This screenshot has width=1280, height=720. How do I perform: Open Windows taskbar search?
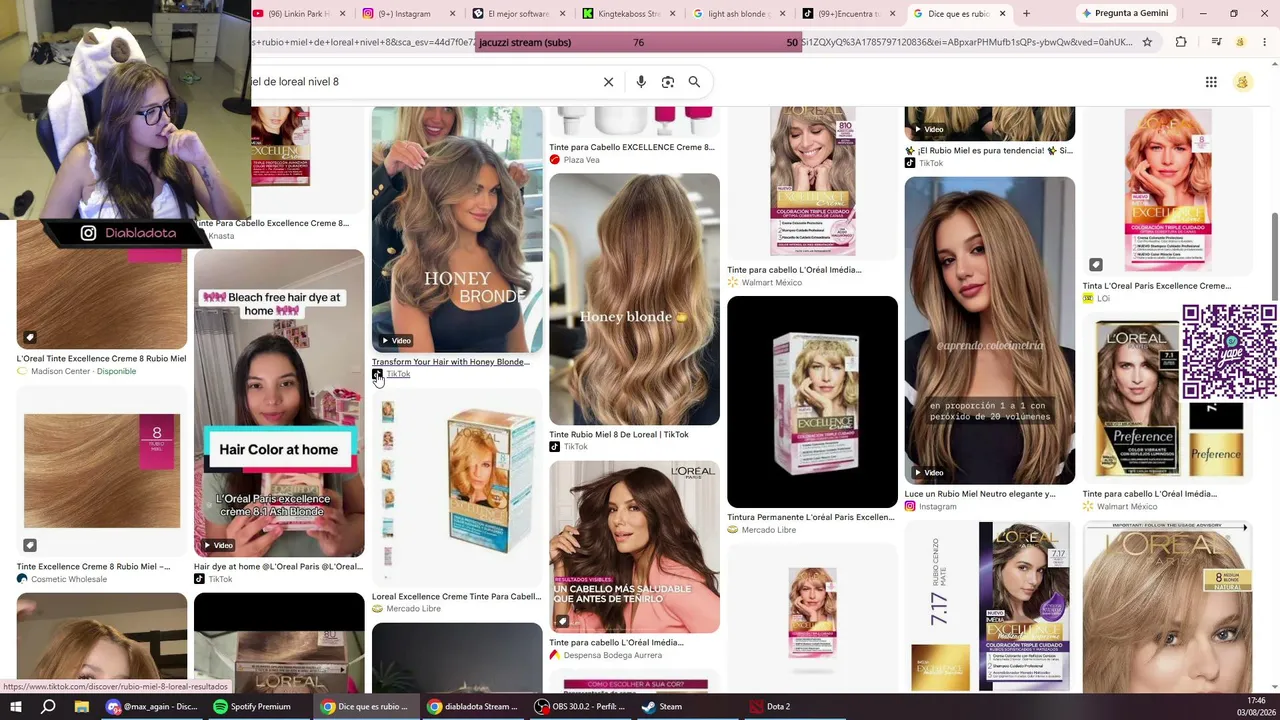pyautogui.click(x=48, y=706)
